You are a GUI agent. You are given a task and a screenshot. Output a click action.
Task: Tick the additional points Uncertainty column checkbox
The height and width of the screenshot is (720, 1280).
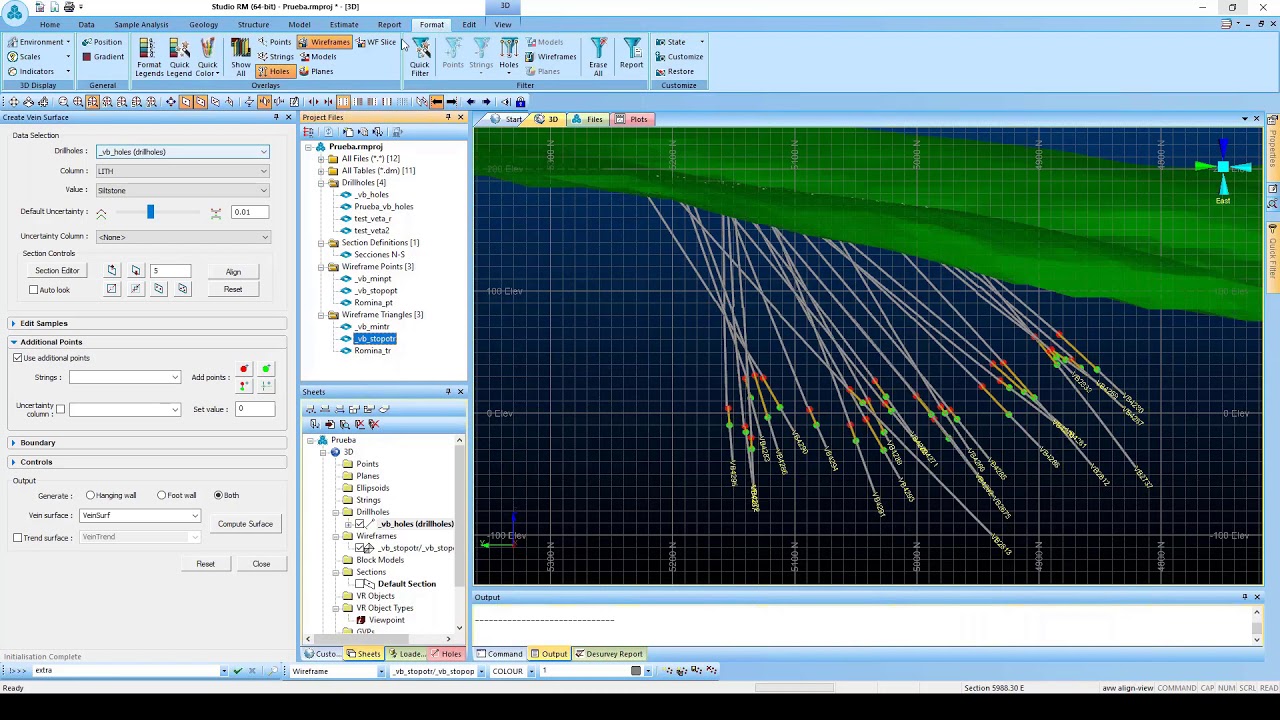coord(60,409)
